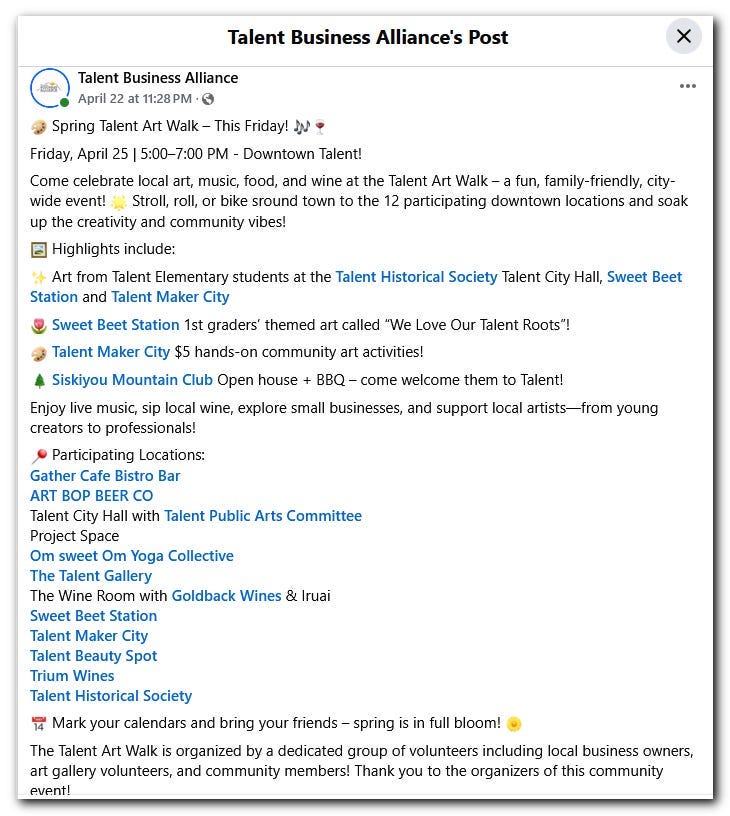This screenshot has width=730, height=816.
Task: Open the April 22 at 11:28 PM timestamp
Action: tap(135, 98)
